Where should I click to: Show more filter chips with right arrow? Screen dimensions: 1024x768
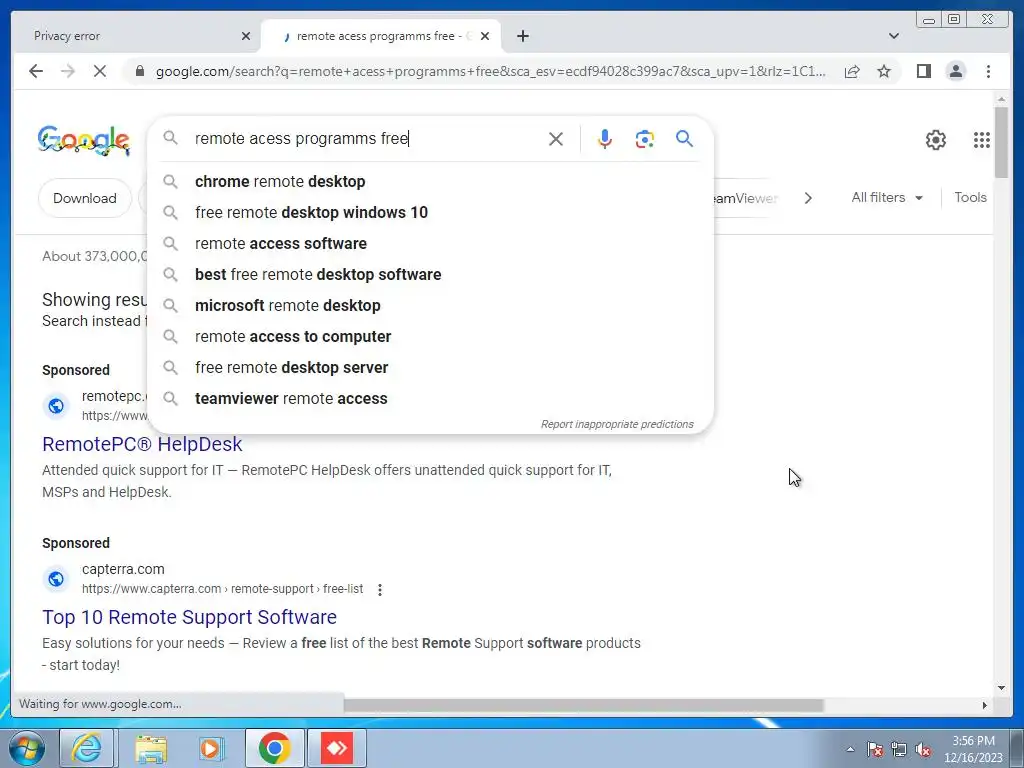[x=808, y=198]
